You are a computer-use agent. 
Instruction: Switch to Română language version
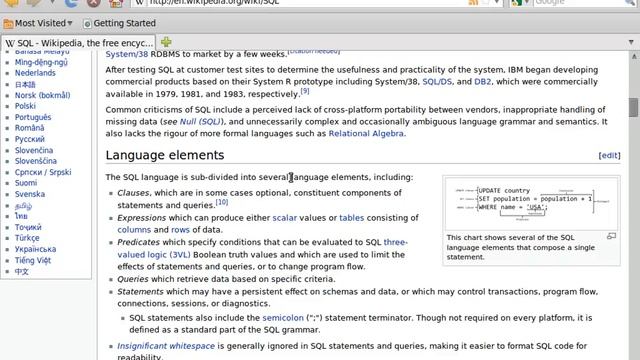click(x=29, y=128)
